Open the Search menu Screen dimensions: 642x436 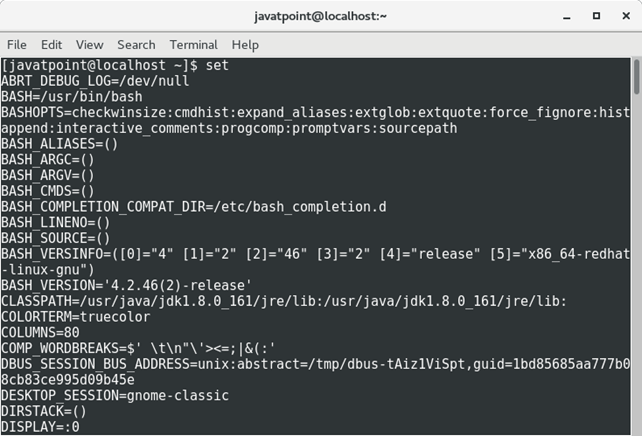tap(136, 45)
